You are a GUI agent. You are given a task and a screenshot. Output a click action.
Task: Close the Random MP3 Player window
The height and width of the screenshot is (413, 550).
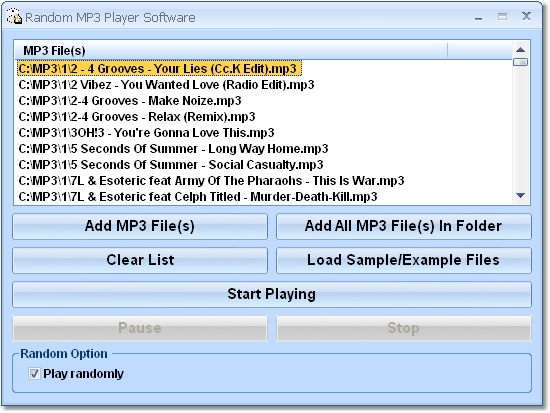pos(526,16)
